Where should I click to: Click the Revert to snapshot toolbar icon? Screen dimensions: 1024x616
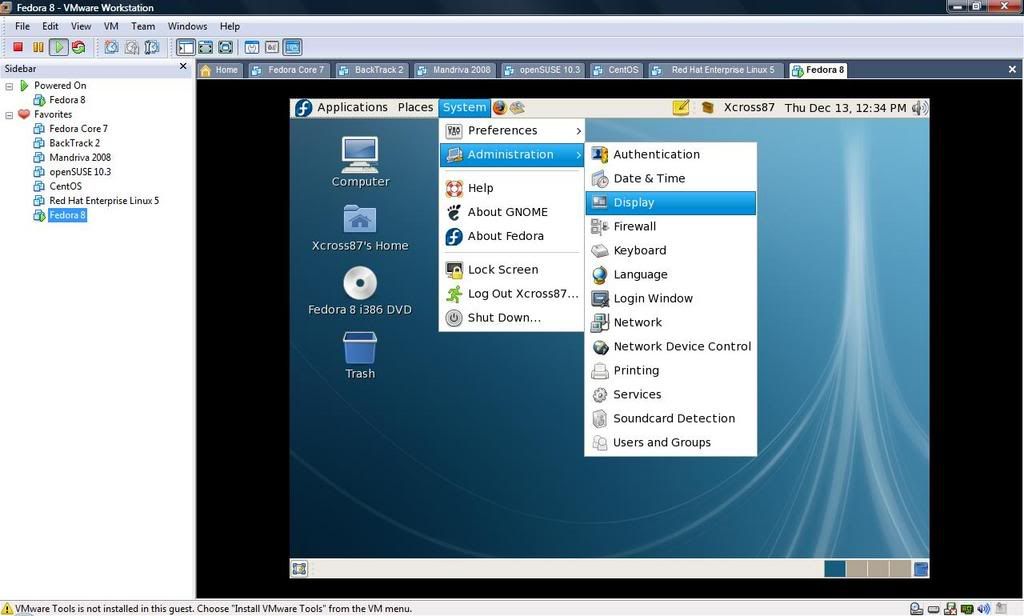pos(132,47)
